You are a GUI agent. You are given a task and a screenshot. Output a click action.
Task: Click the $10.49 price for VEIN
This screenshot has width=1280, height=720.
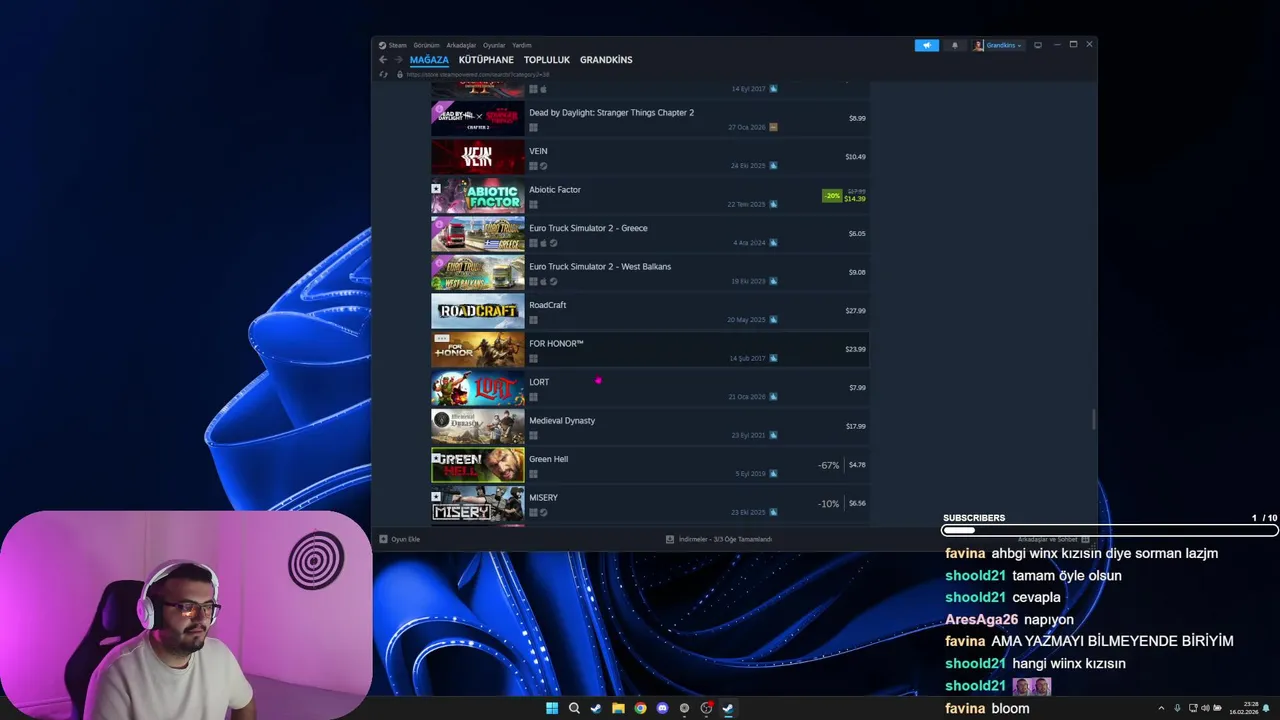point(855,157)
